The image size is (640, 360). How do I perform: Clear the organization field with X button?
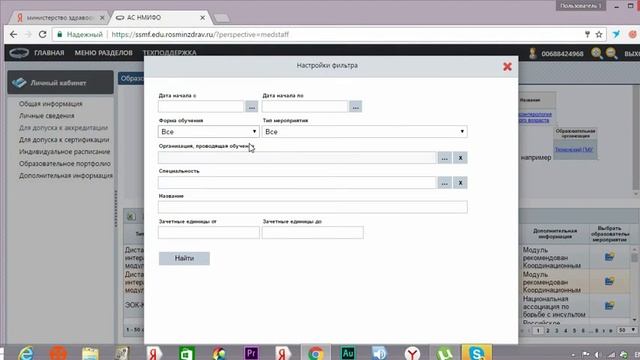point(460,158)
